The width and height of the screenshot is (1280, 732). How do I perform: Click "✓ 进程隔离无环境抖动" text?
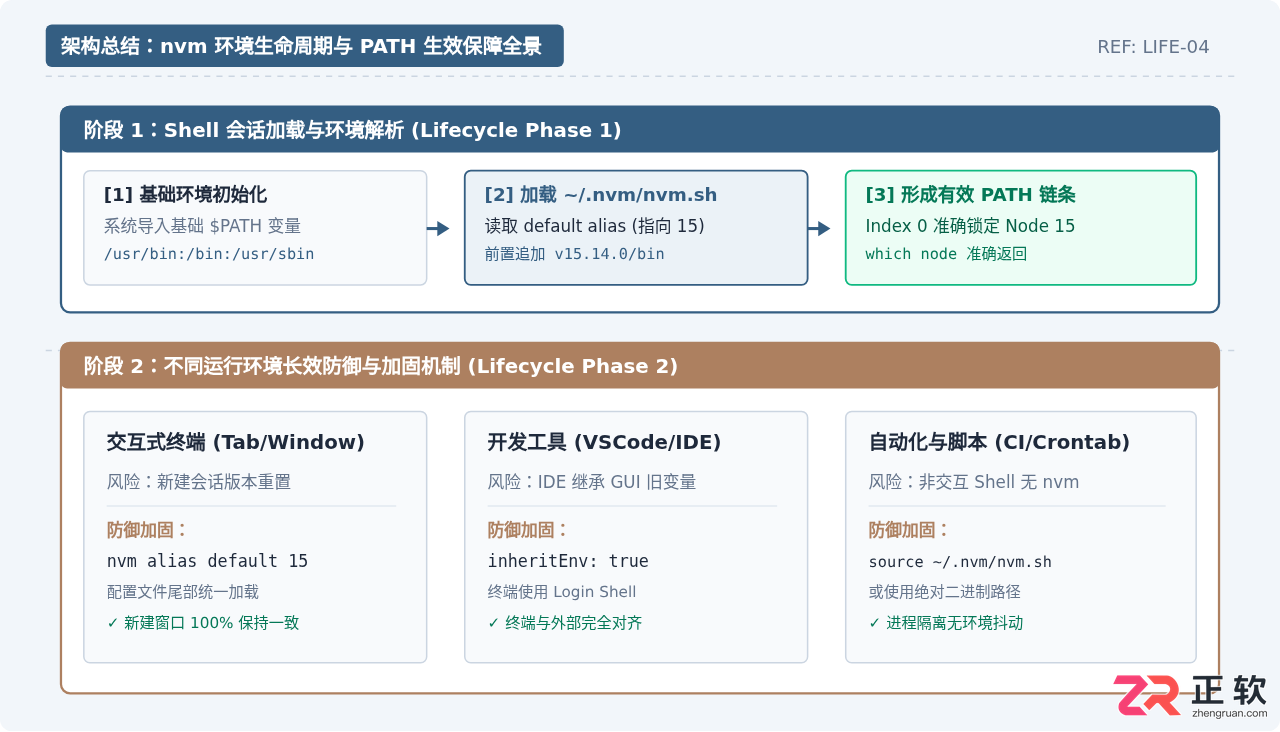click(946, 623)
